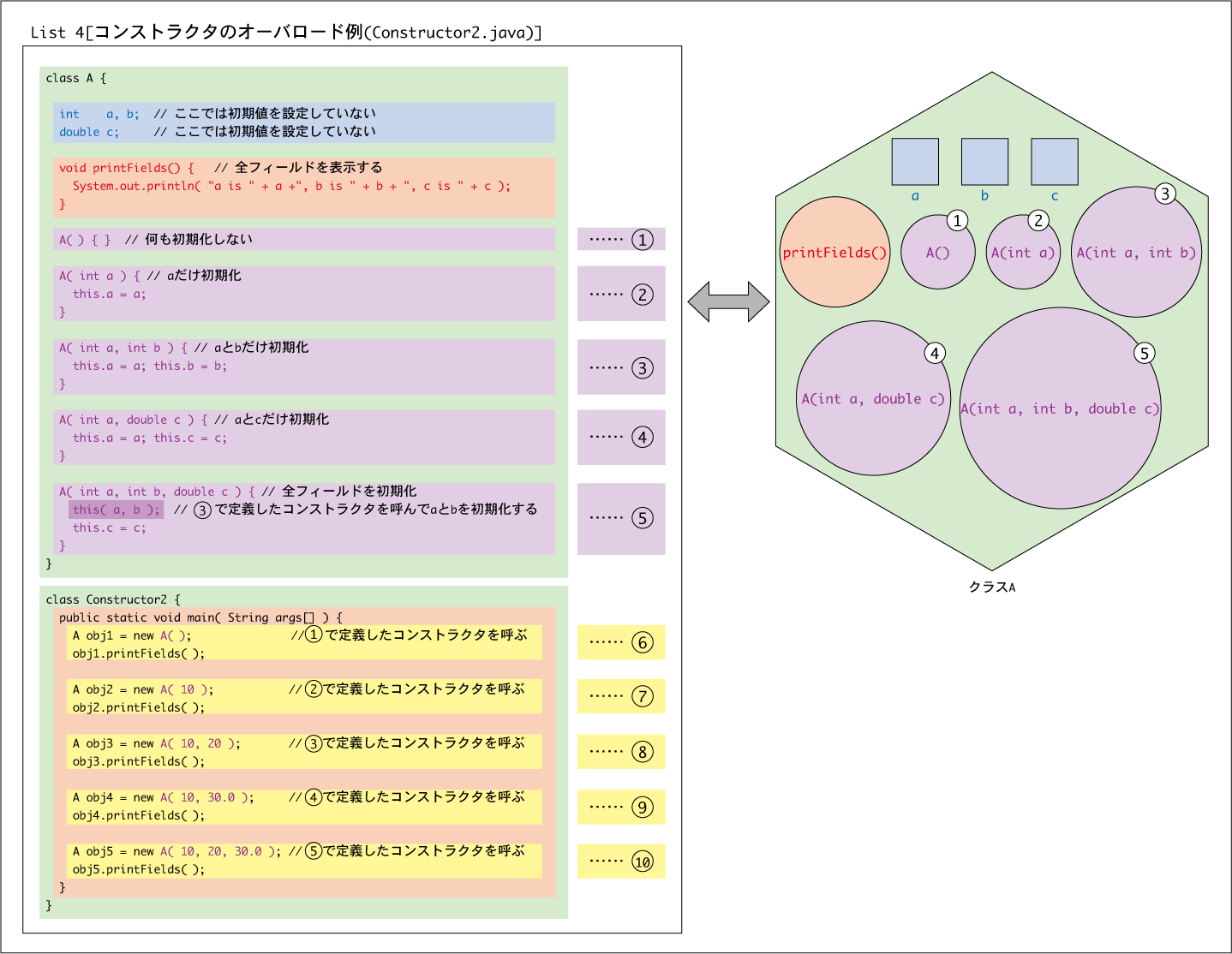The width and height of the screenshot is (1232, 954).
Task: Click the purple marker box with ……②
Action: click(621, 294)
